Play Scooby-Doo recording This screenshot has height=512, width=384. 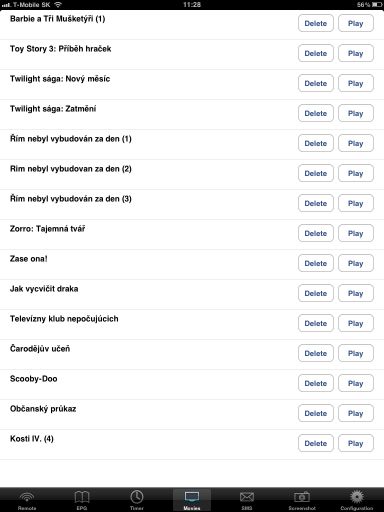[356, 383]
